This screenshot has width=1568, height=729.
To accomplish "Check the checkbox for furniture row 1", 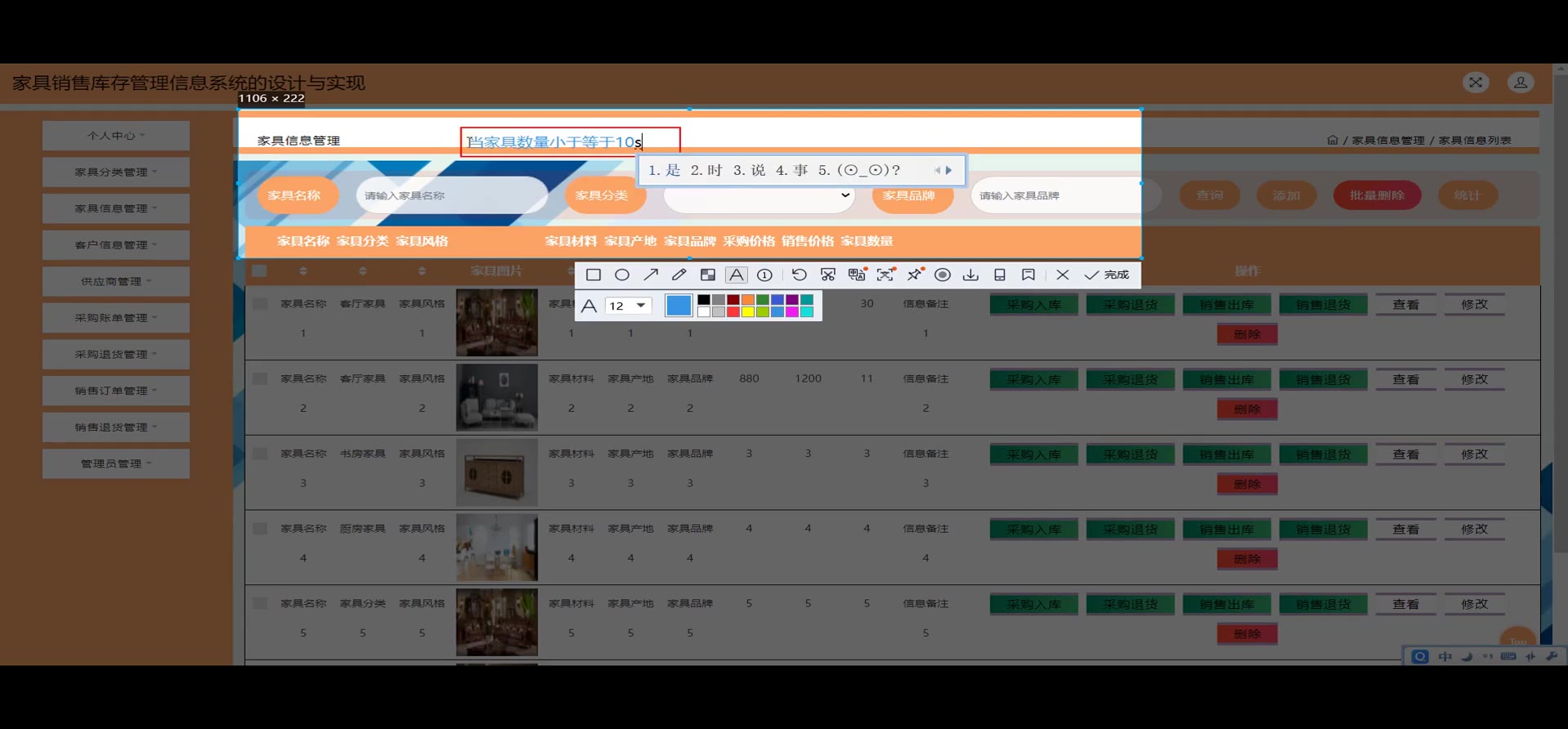I will pyautogui.click(x=260, y=304).
